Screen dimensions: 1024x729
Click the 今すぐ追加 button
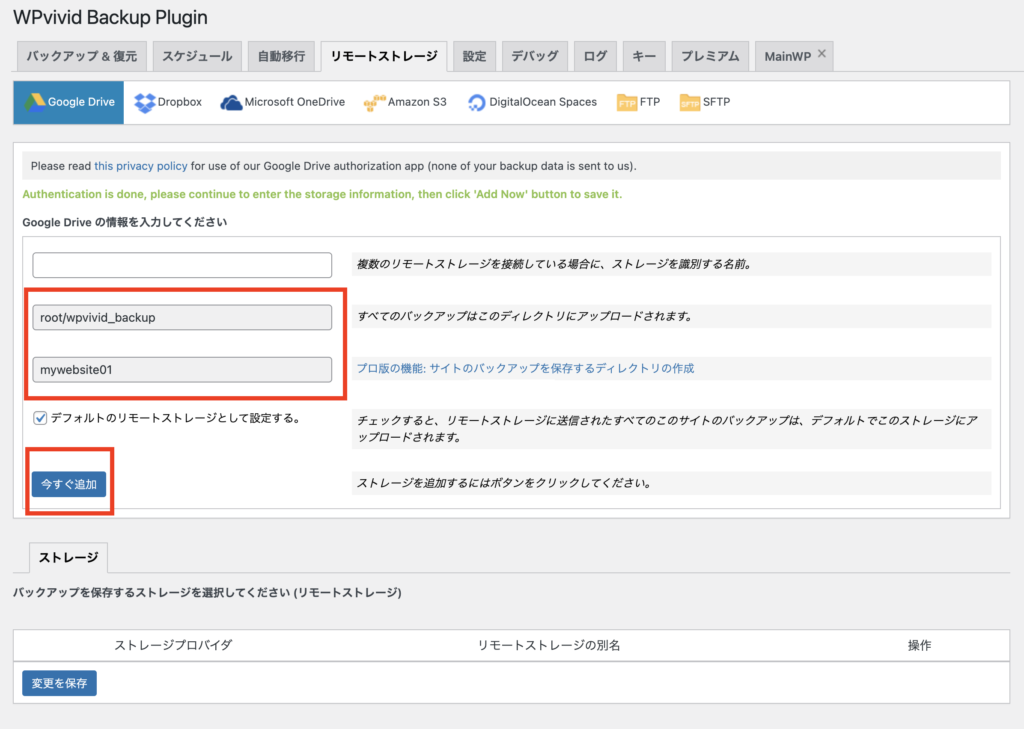(69, 485)
